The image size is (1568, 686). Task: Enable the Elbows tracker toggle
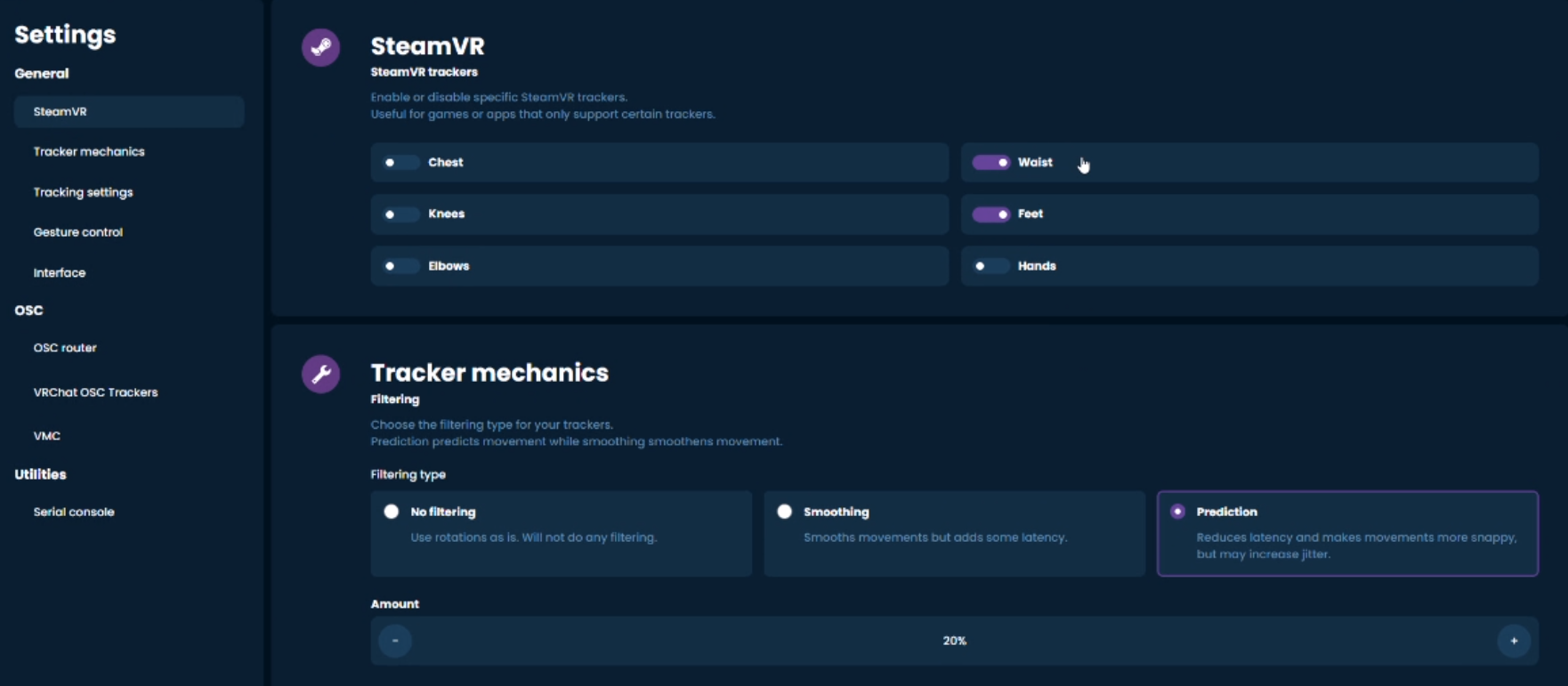pyautogui.click(x=400, y=266)
